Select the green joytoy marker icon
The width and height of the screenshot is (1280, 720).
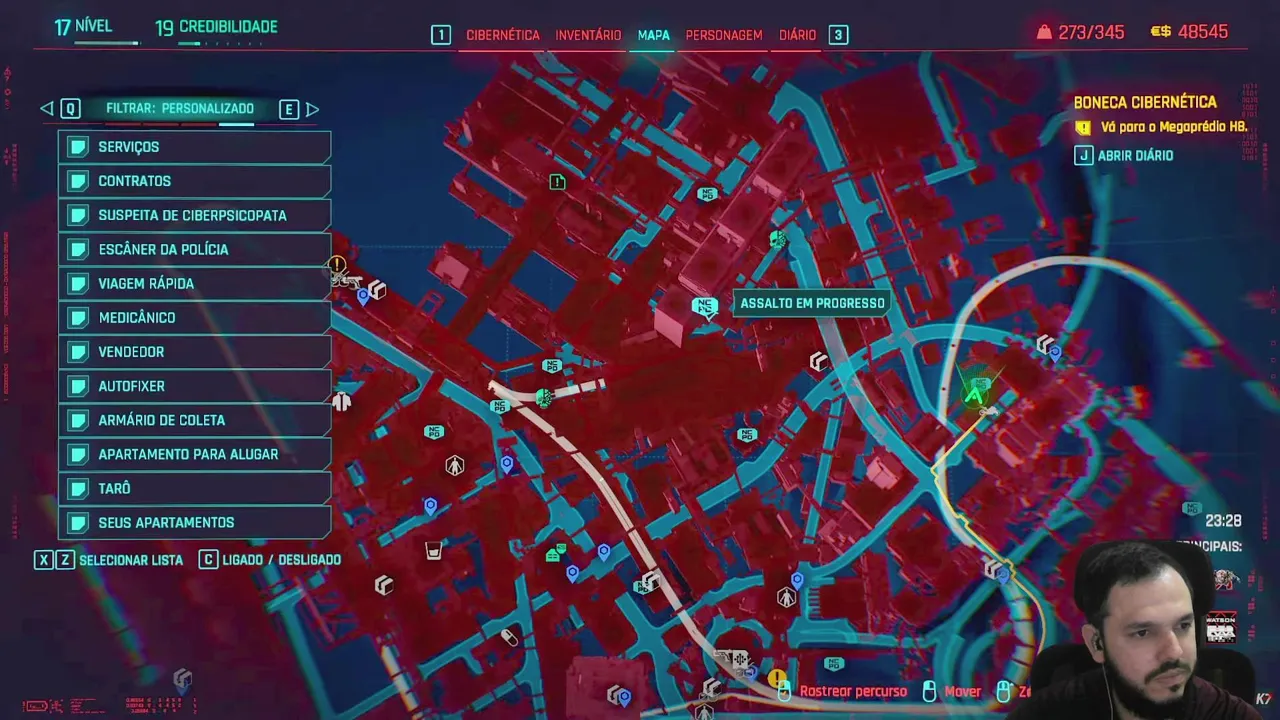point(778,239)
